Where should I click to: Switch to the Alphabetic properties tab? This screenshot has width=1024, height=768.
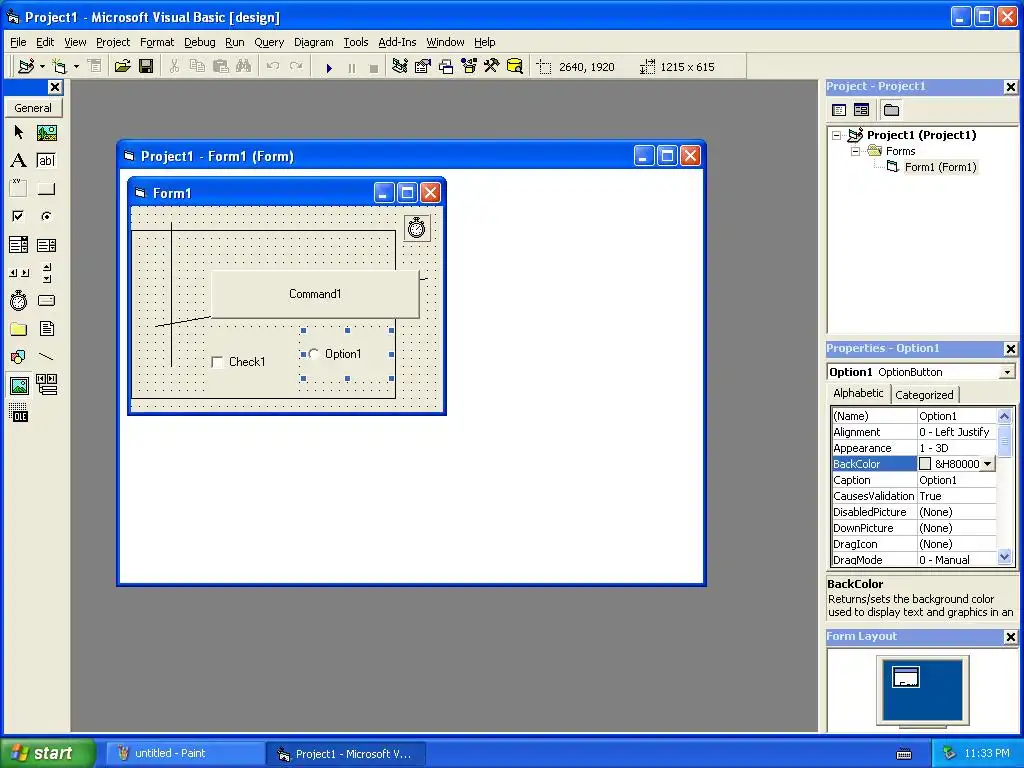[858, 393]
